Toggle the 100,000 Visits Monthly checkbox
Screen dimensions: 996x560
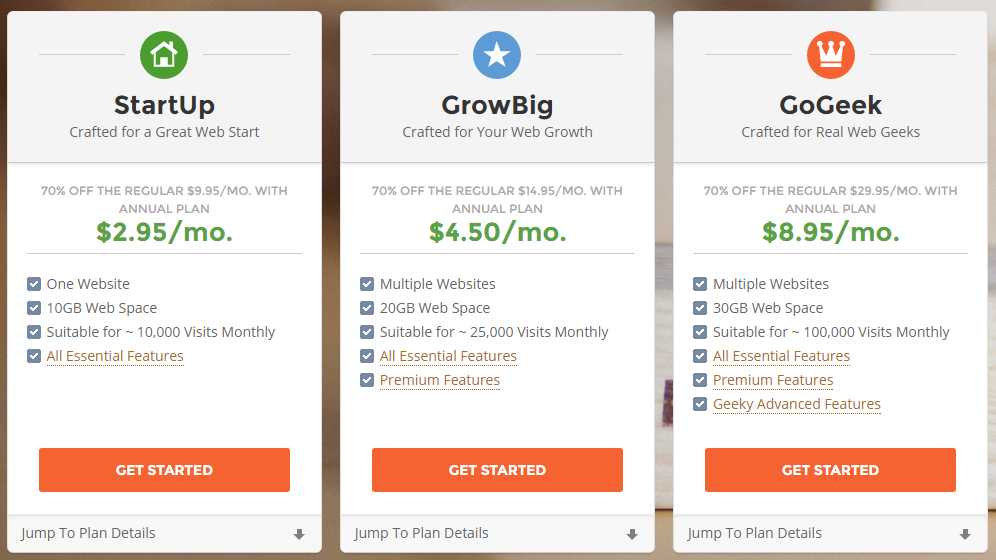click(x=700, y=332)
